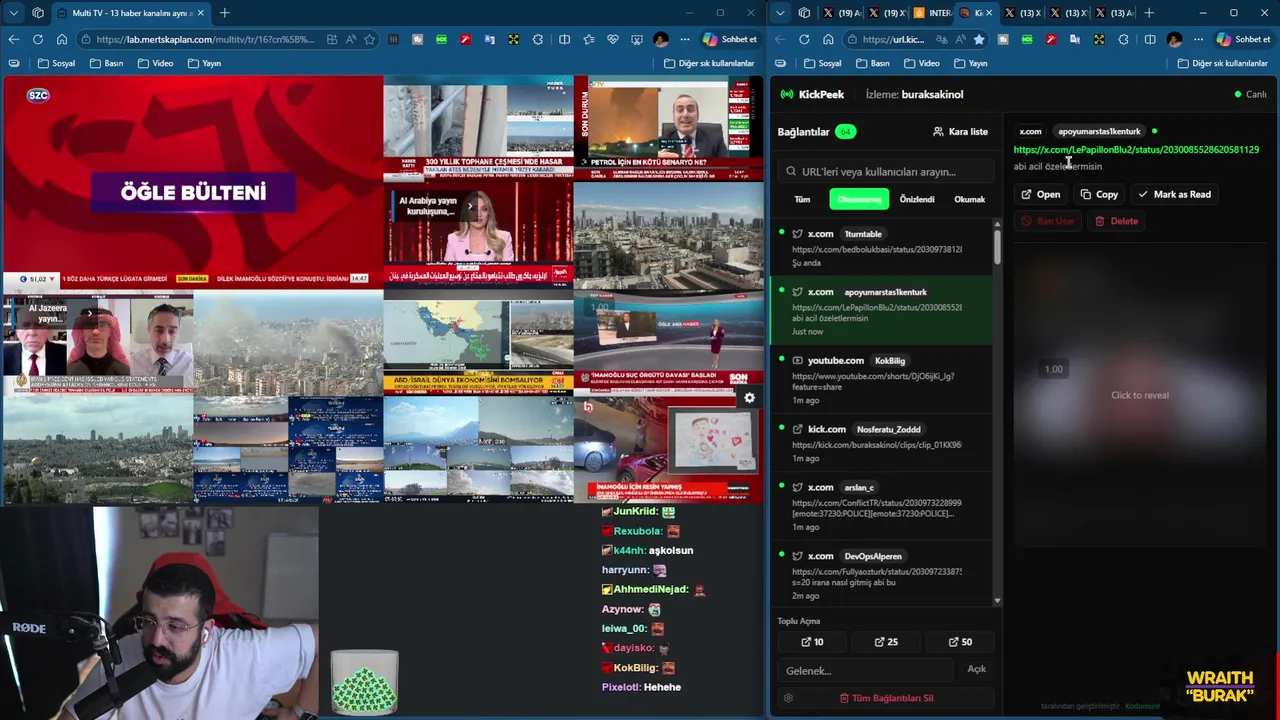
Task: Go home in the left browser window
Action: (61, 40)
